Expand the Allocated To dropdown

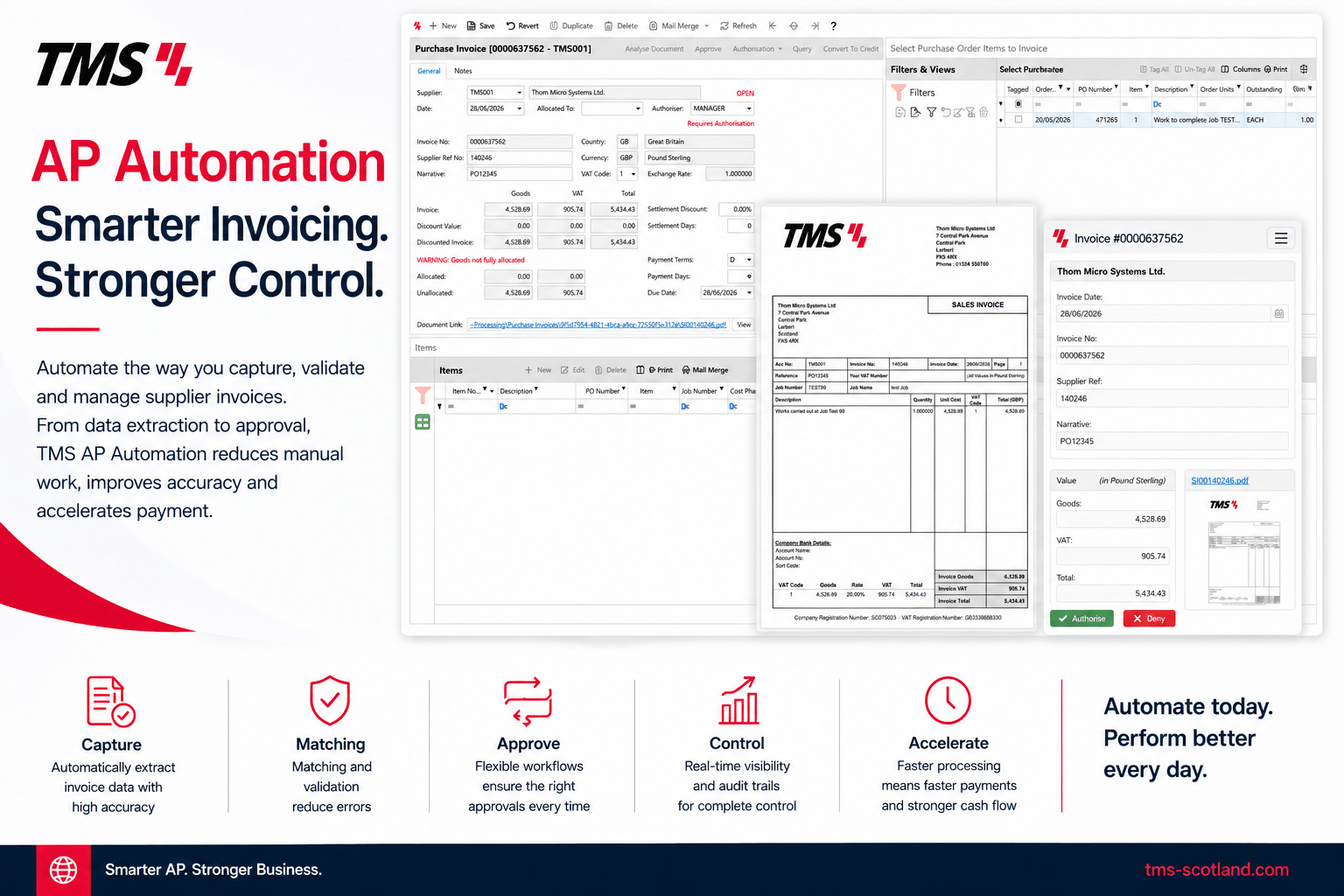tap(639, 109)
